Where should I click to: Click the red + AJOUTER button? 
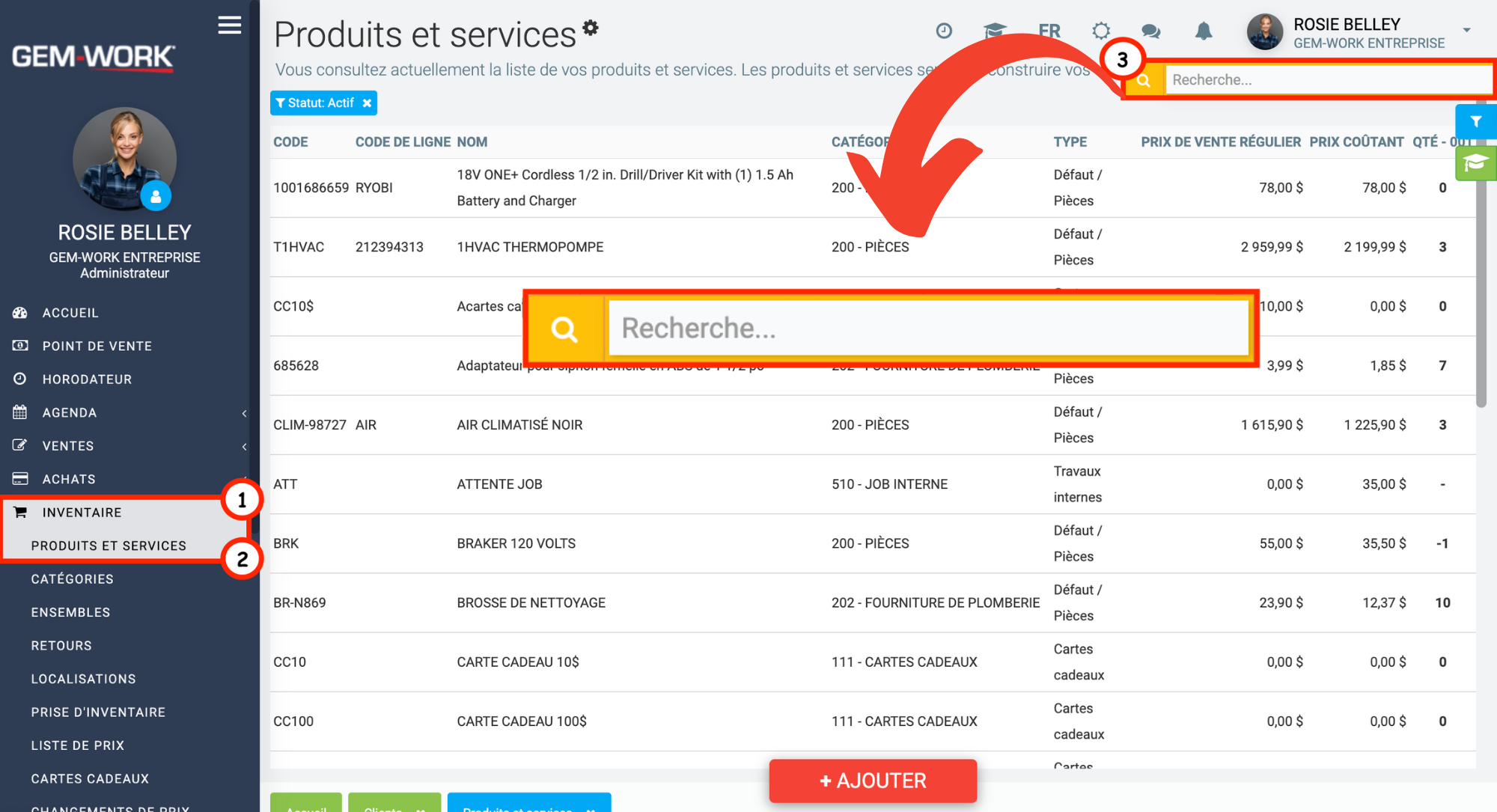pyautogui.click(x=873, y=781)
